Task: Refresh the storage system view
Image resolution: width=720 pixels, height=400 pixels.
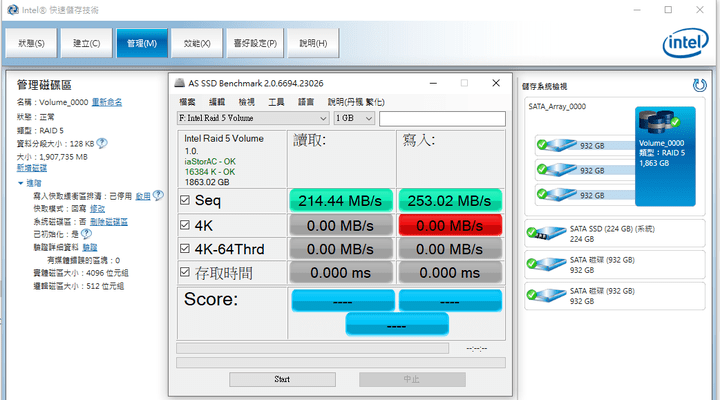Action: pos(699,85)
